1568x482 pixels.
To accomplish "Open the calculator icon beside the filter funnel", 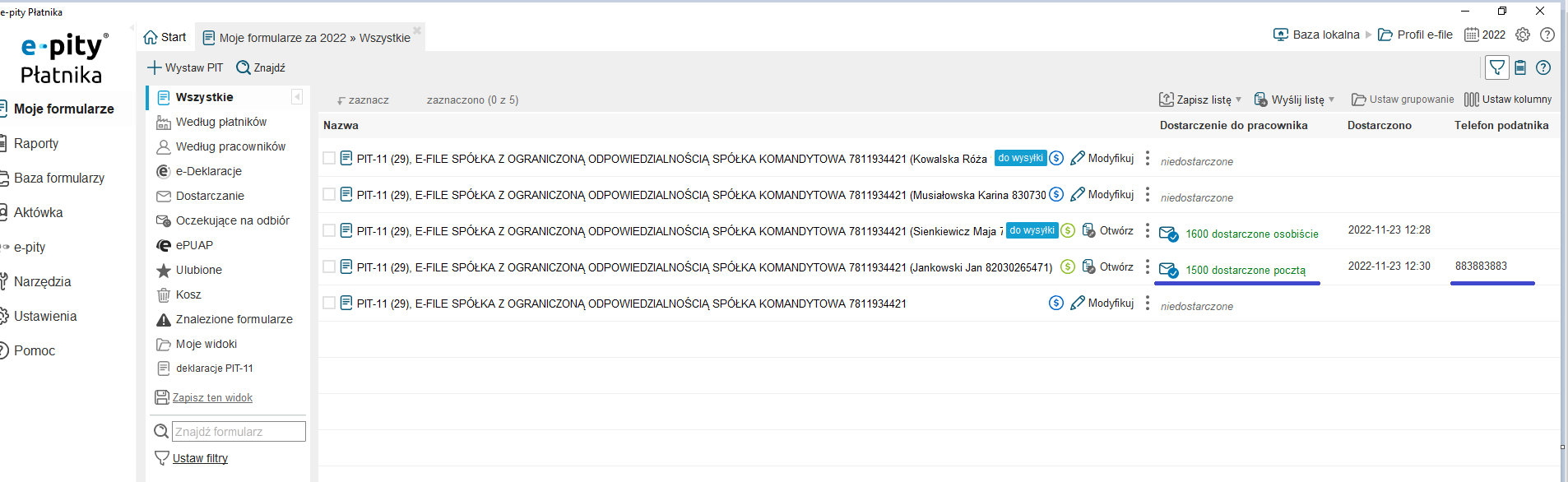I will pos(1520,67).
